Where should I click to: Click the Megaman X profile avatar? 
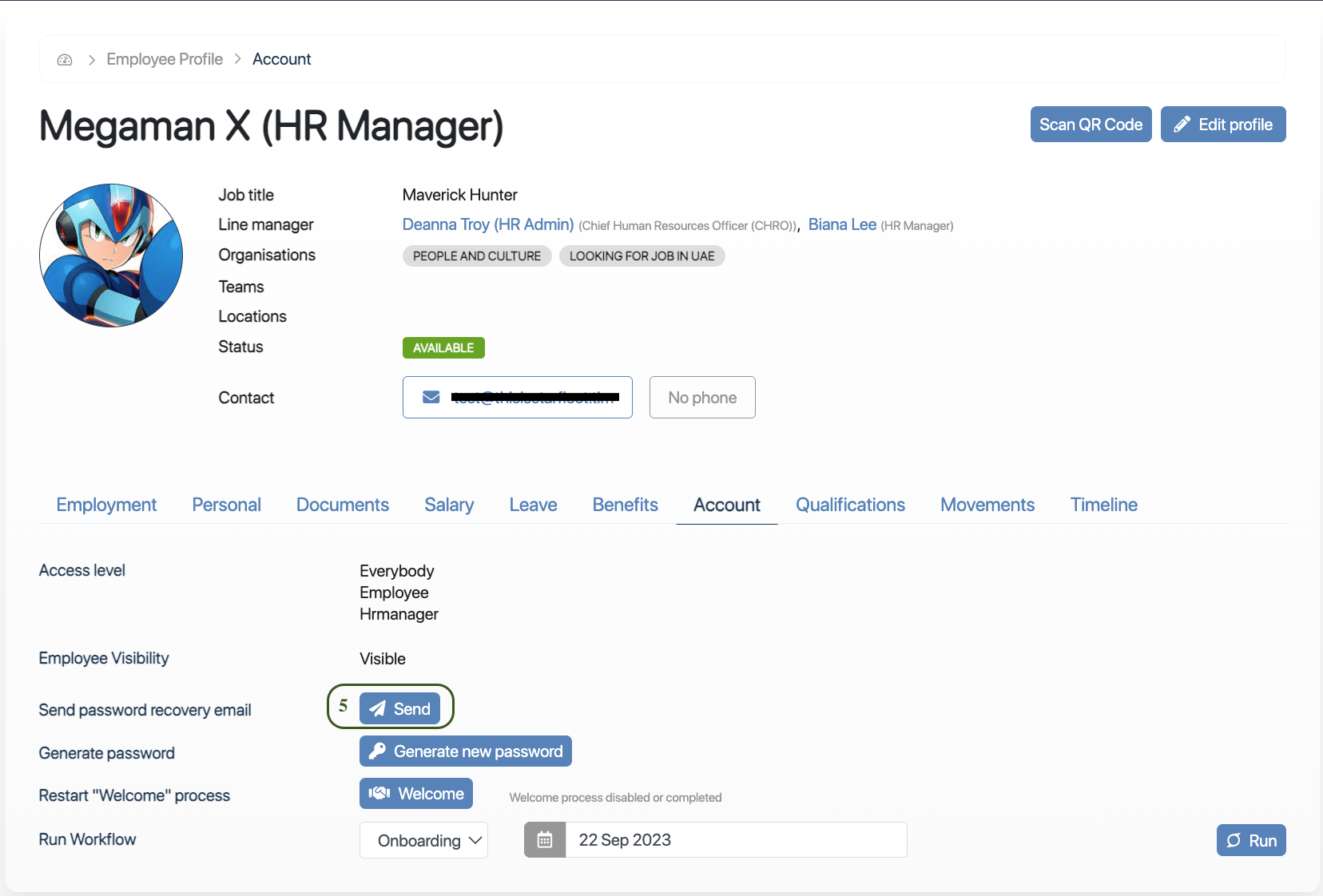pos(111,256)
